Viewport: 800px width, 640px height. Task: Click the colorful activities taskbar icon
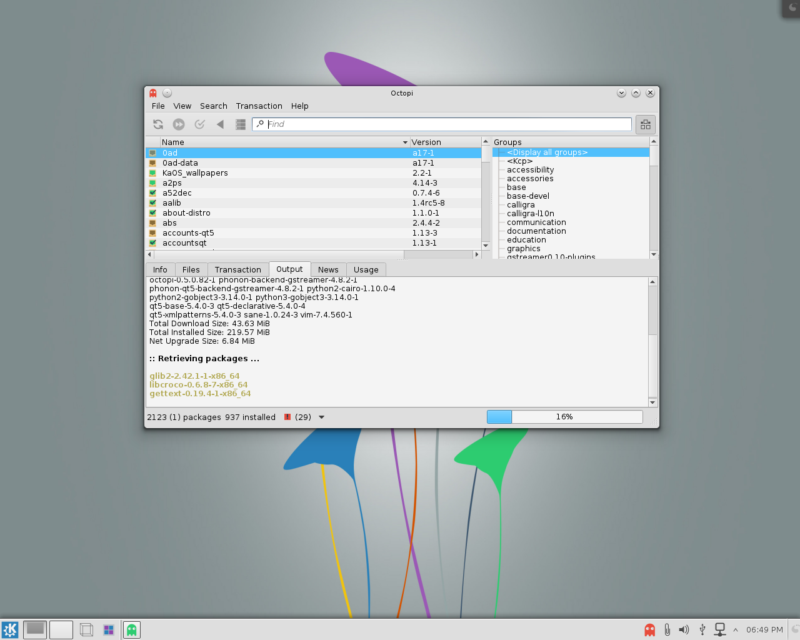pyautogui.click(x=109, y=630)
